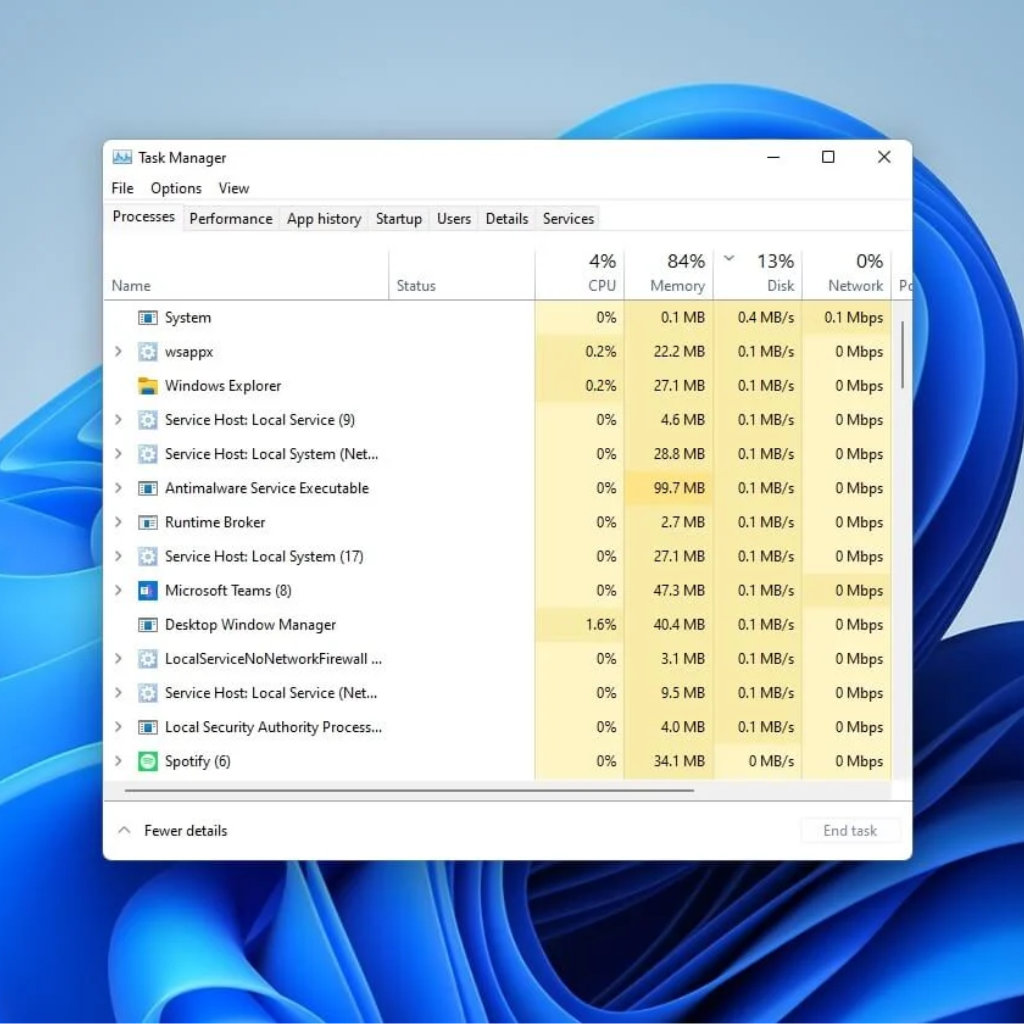Viewport: 1024px width, 1024px height.
Task: Click the wsappx gear icon
Action: tap(148, 351)
